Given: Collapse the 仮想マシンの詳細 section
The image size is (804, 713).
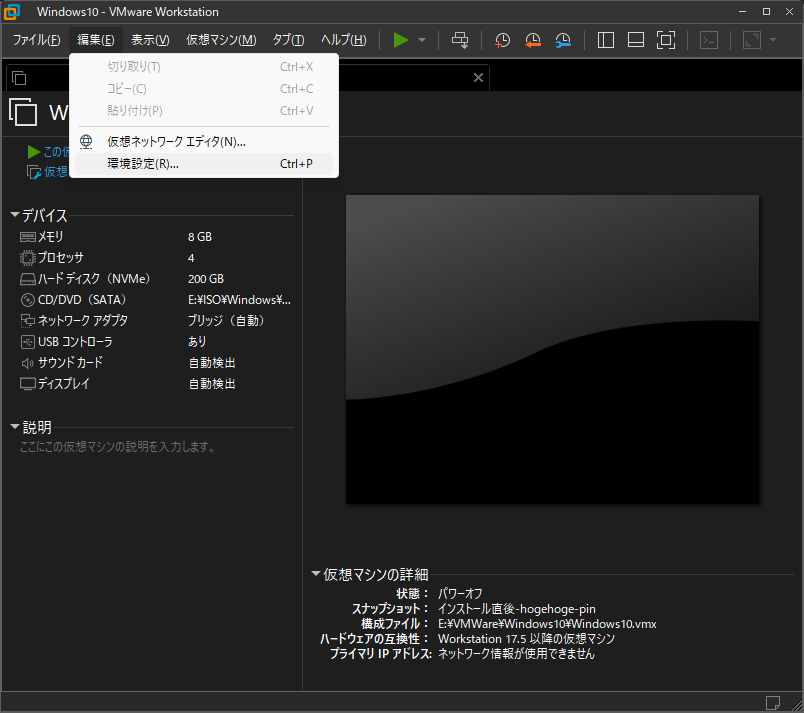Looking at the screenshot, I should click(x=316, y=574).
